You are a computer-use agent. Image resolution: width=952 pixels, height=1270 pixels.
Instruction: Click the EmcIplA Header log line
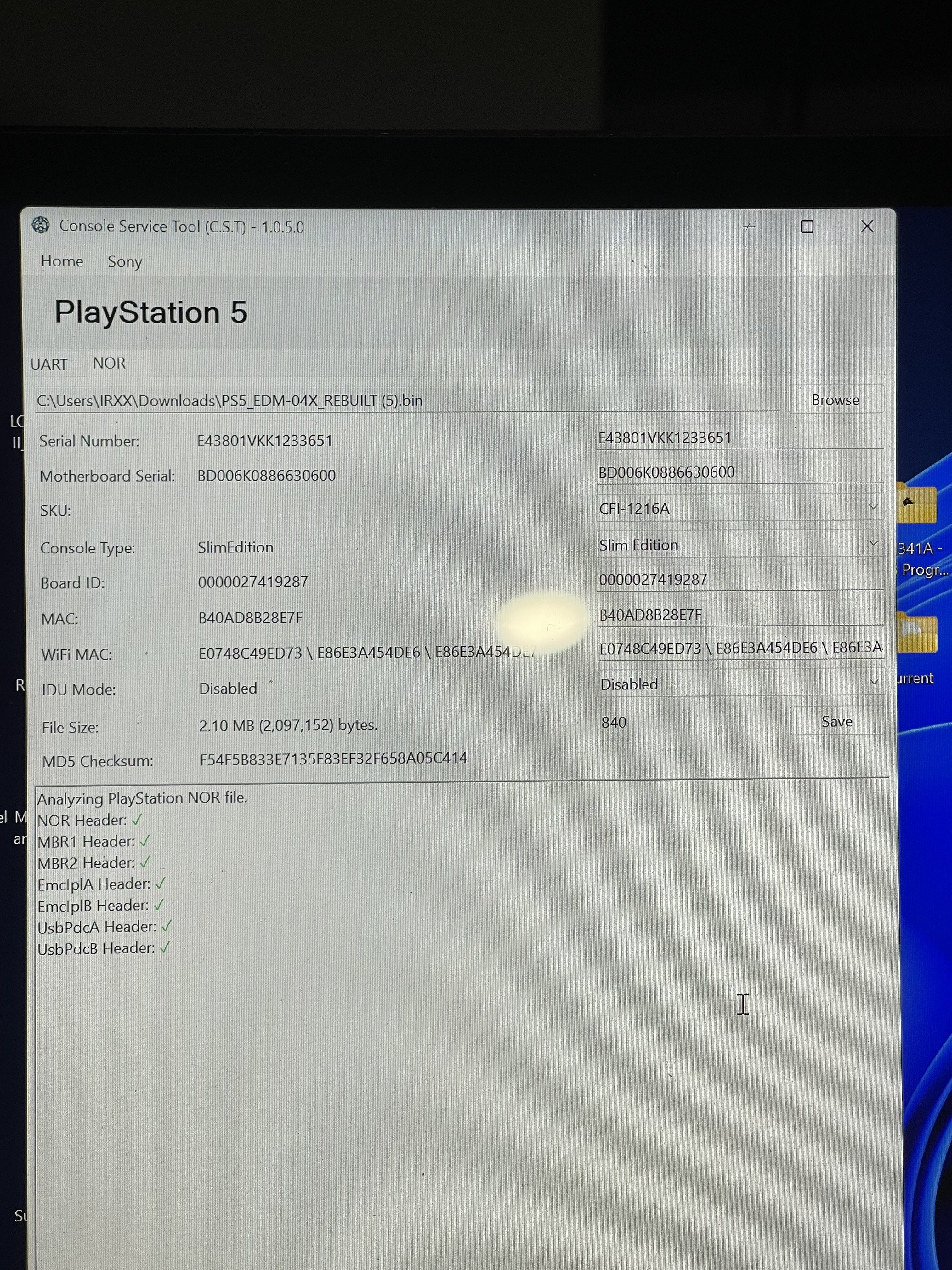tap(101, 884)
